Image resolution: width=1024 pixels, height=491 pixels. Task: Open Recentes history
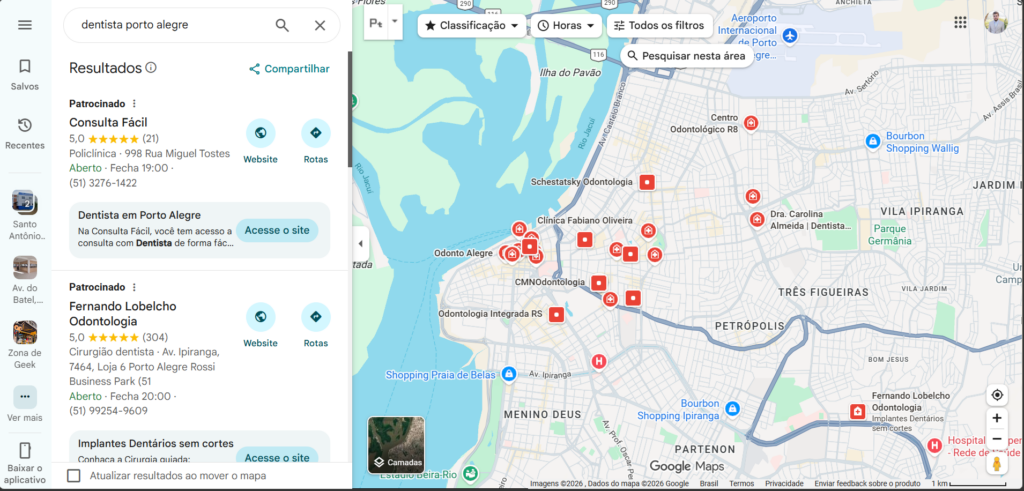point(25,134)
